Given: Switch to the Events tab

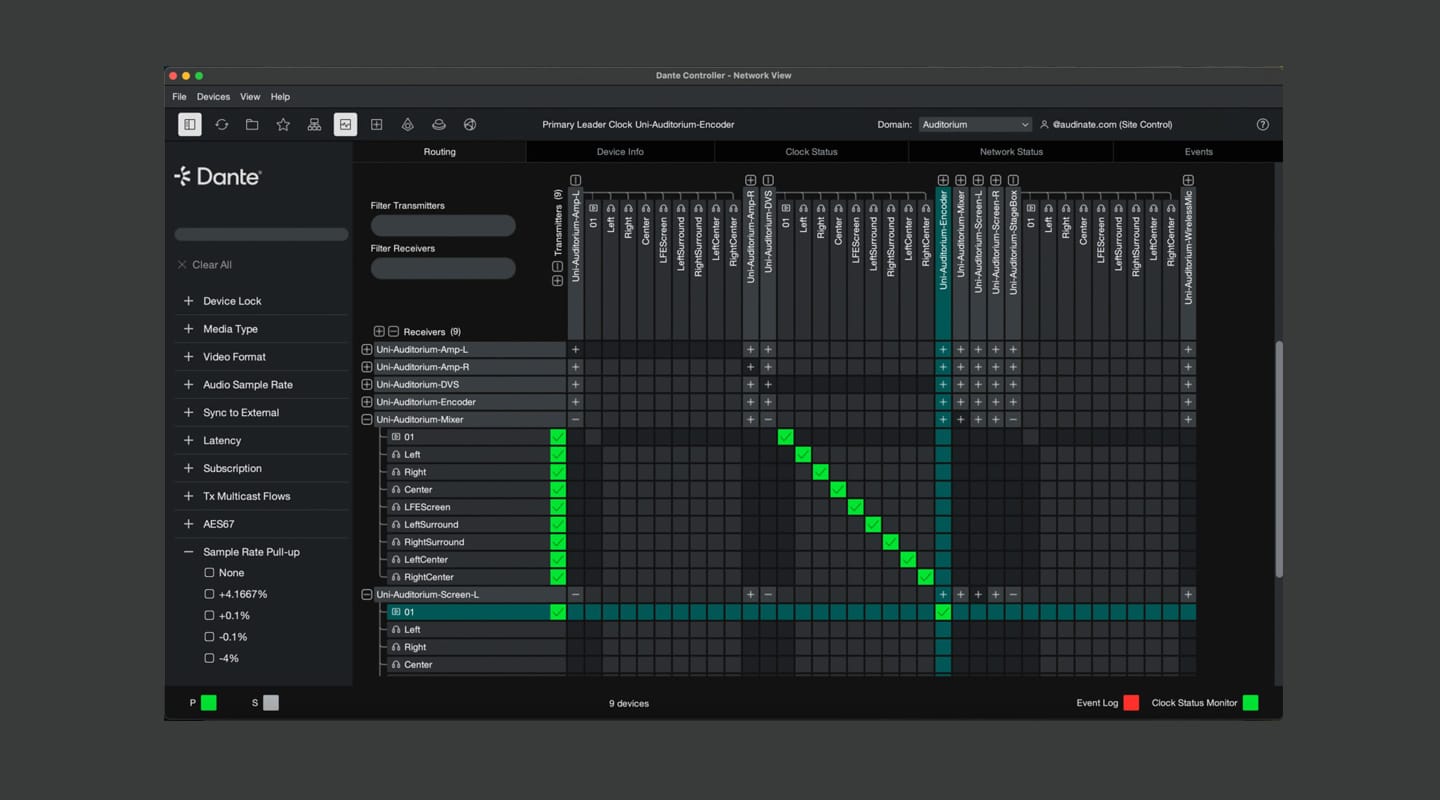Looking at the screenshot, I should pyautogui.click(x=1198, y=152).
